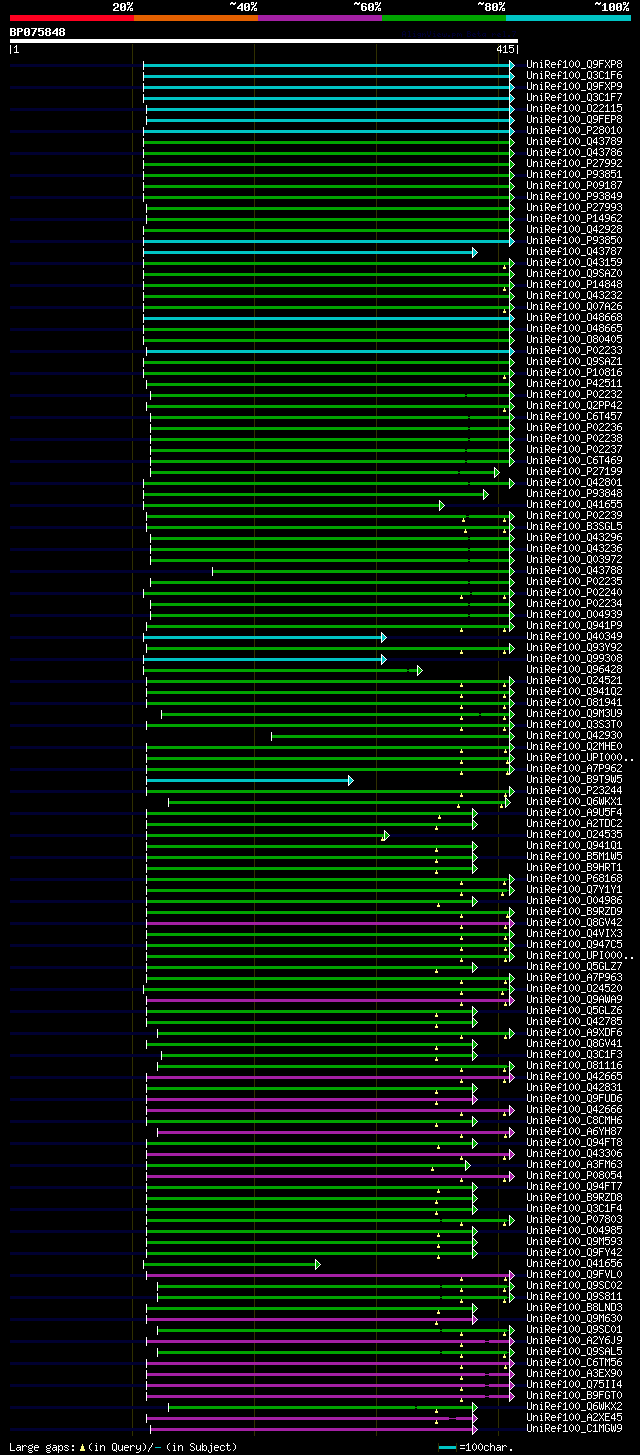
Task: Select label UniRef100_P07803
Action: coord(574,1219)
